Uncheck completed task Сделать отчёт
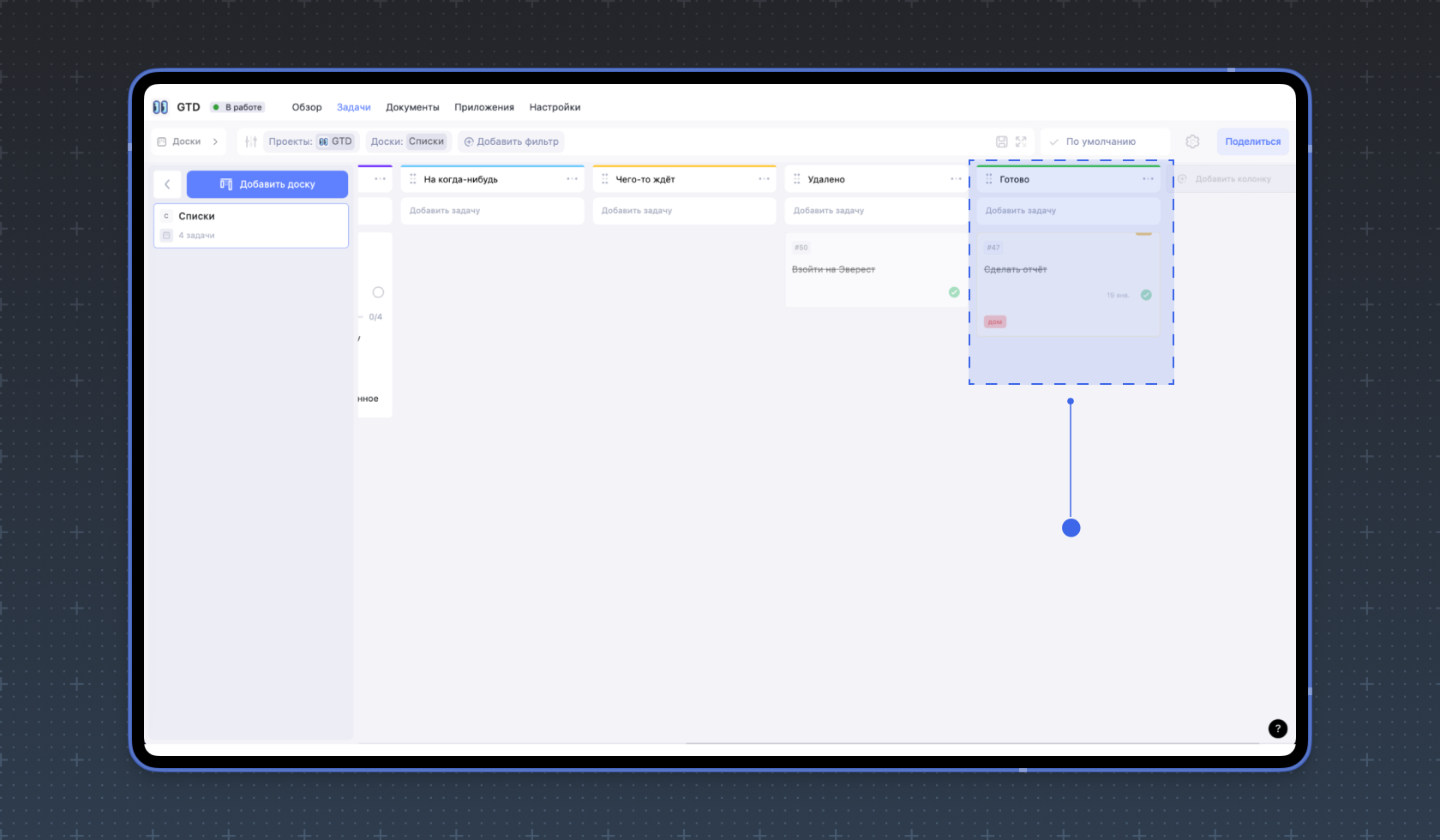This screenshot has width=1440, height=840. (1146, 295)
